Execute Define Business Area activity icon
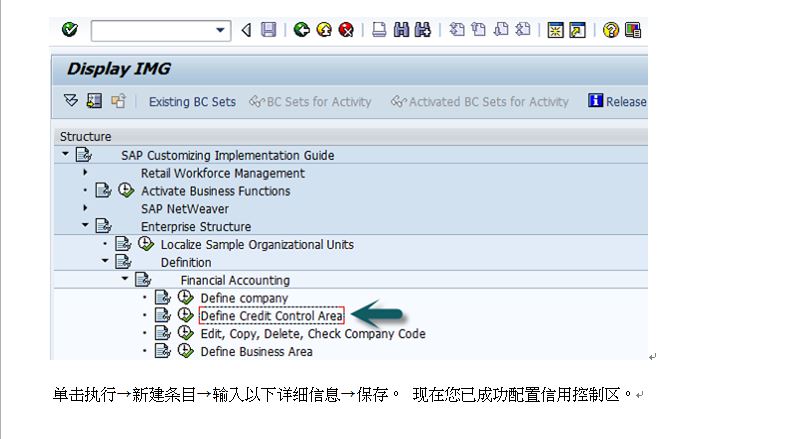 185,350
